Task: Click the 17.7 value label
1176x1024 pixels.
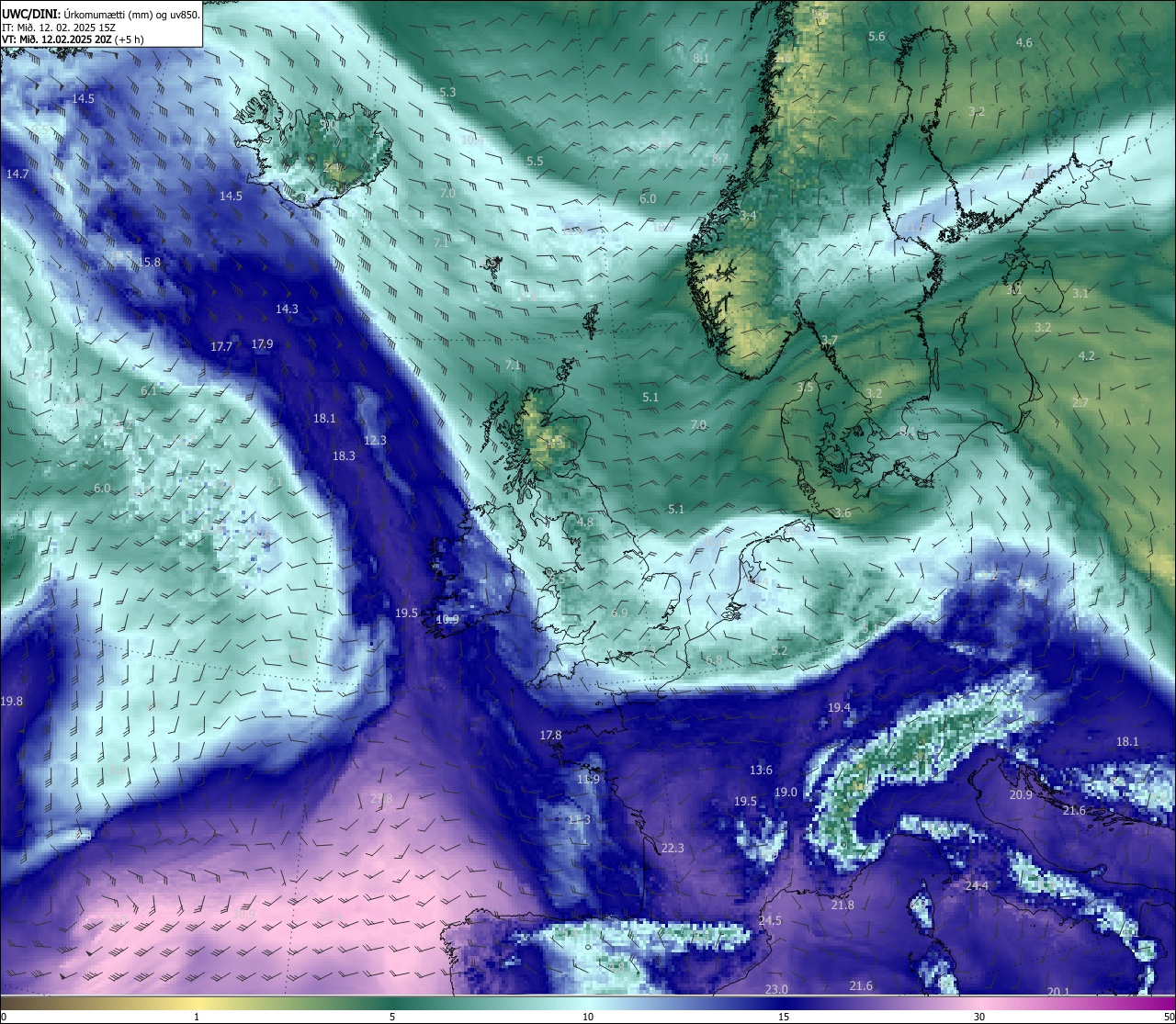Action: pyautogui.click(x=221, y=346)
